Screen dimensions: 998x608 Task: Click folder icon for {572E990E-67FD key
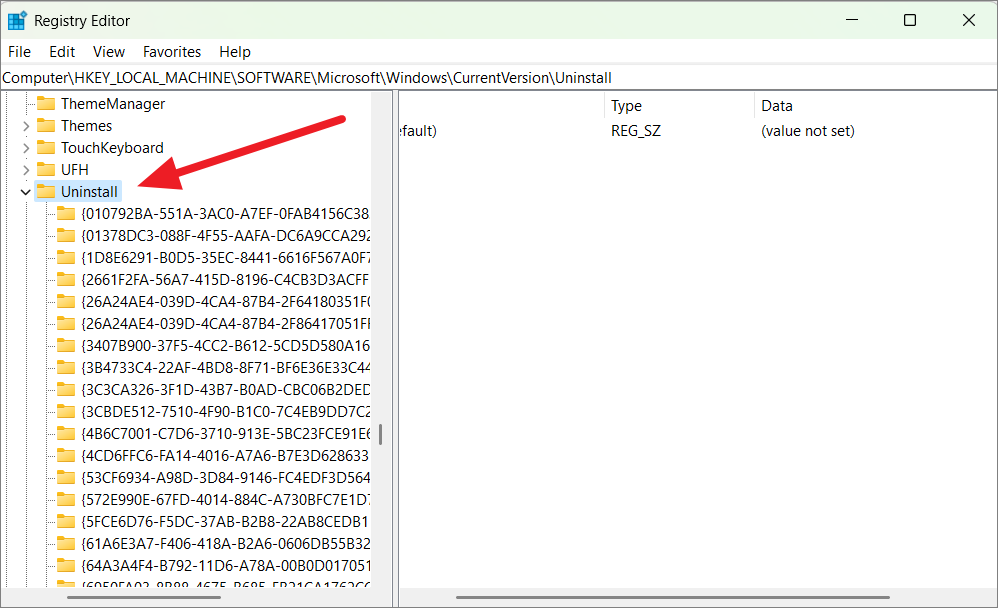pyautogui.click(x=66, y=499)
